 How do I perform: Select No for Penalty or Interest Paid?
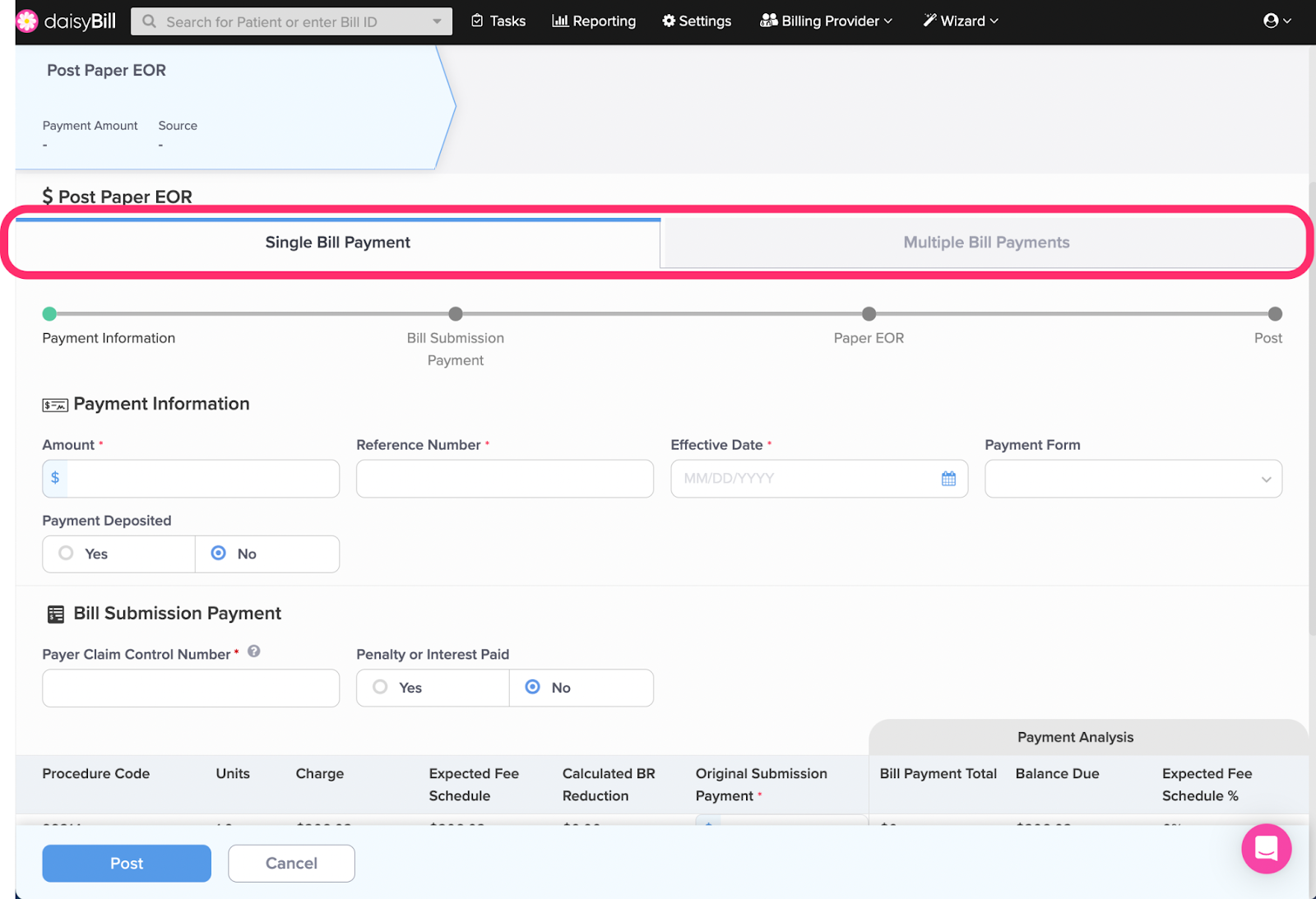tap(582, 688)
